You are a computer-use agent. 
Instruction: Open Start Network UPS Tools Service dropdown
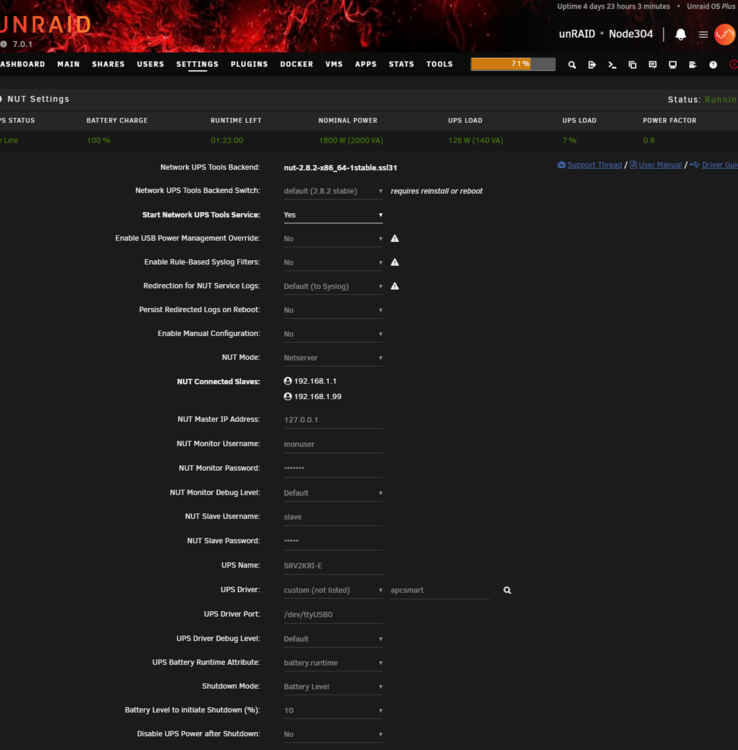(x=333, y=215)
